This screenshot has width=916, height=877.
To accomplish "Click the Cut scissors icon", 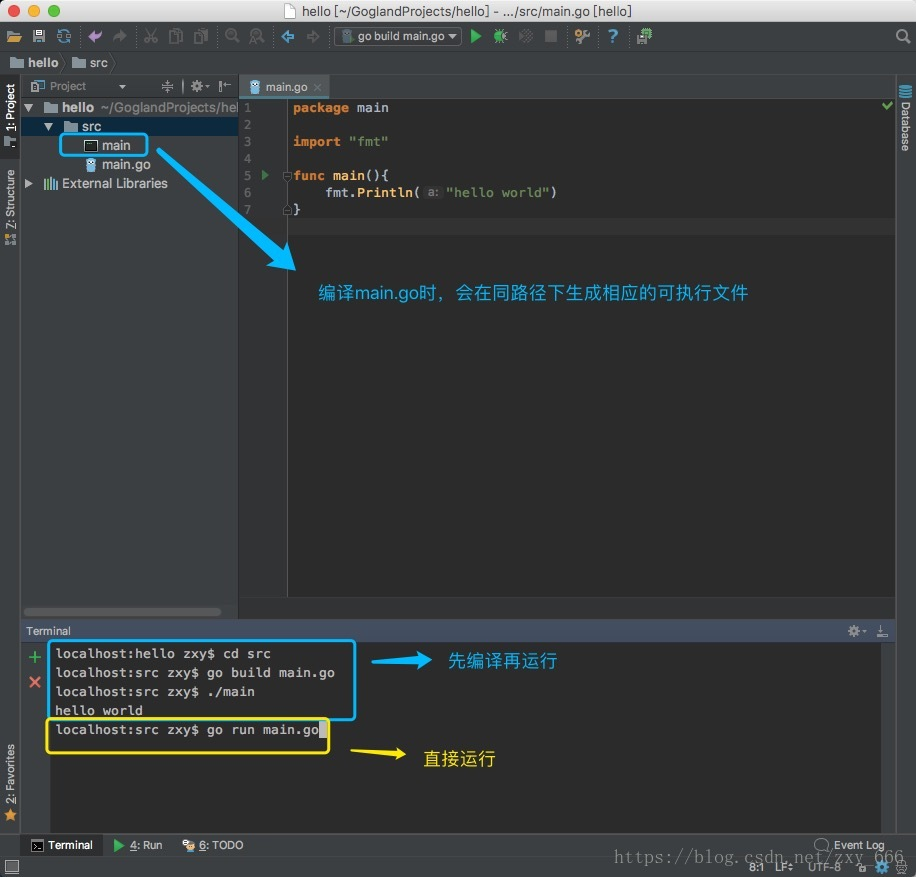I will pyautogui.click(x=151, y=36).
